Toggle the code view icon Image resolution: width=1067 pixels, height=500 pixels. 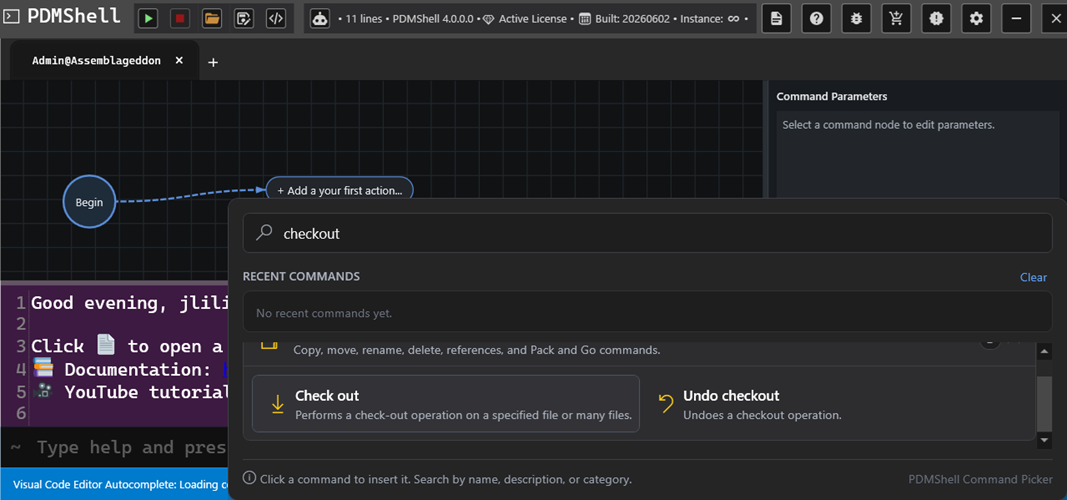point(276,18)
